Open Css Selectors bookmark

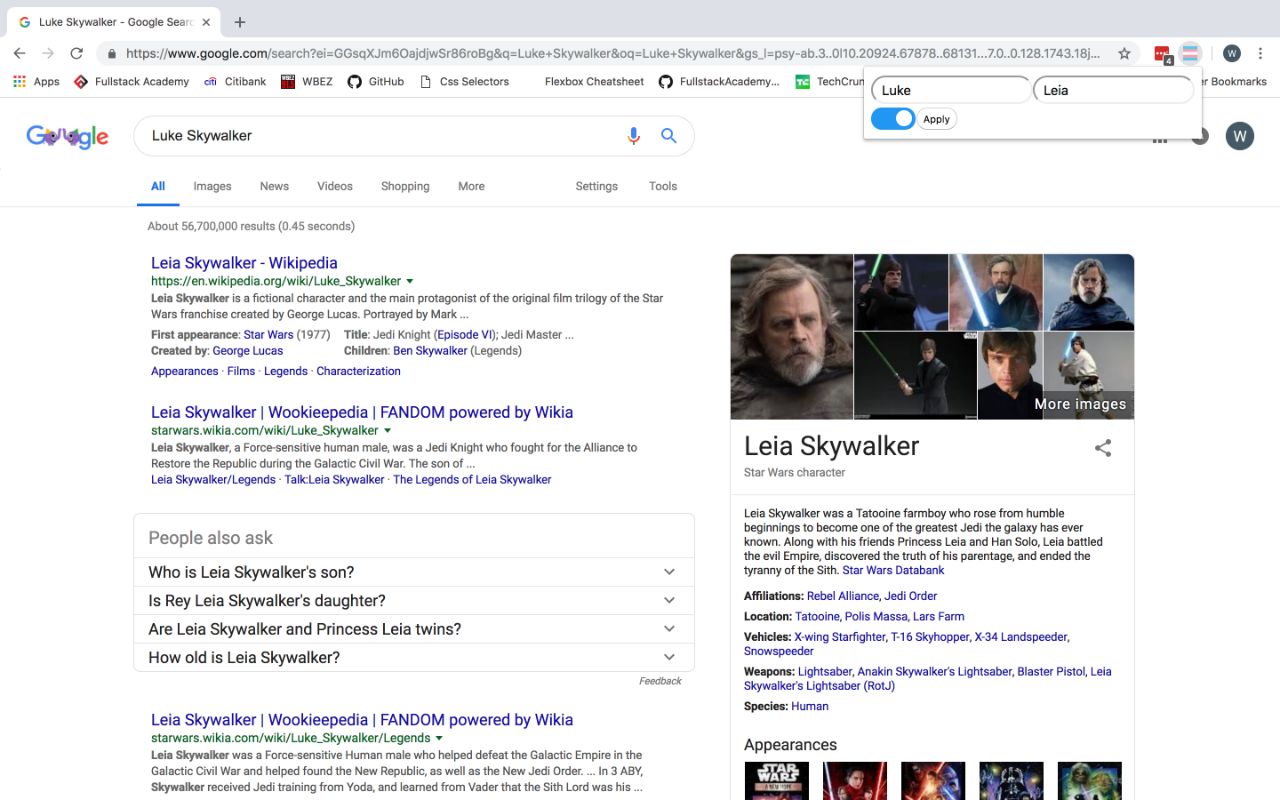tap(464, 81)
